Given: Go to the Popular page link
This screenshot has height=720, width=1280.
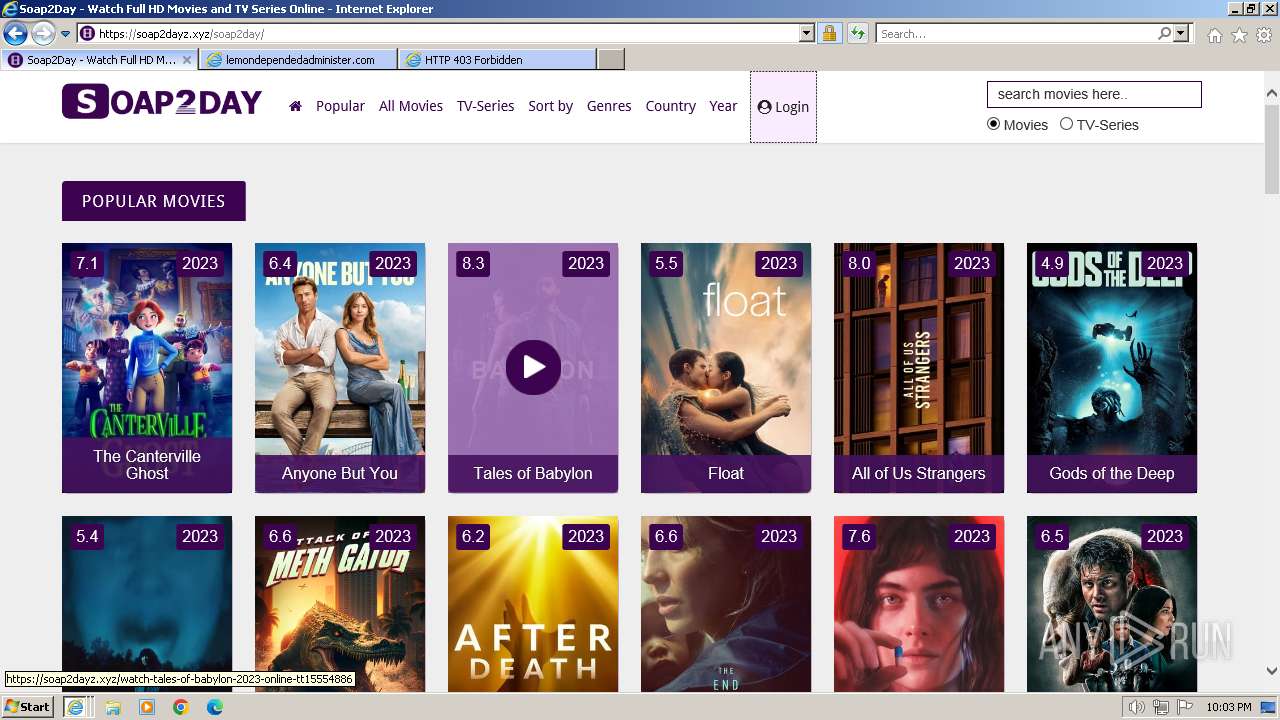Looking at the screenshot, I should [340, 106].
